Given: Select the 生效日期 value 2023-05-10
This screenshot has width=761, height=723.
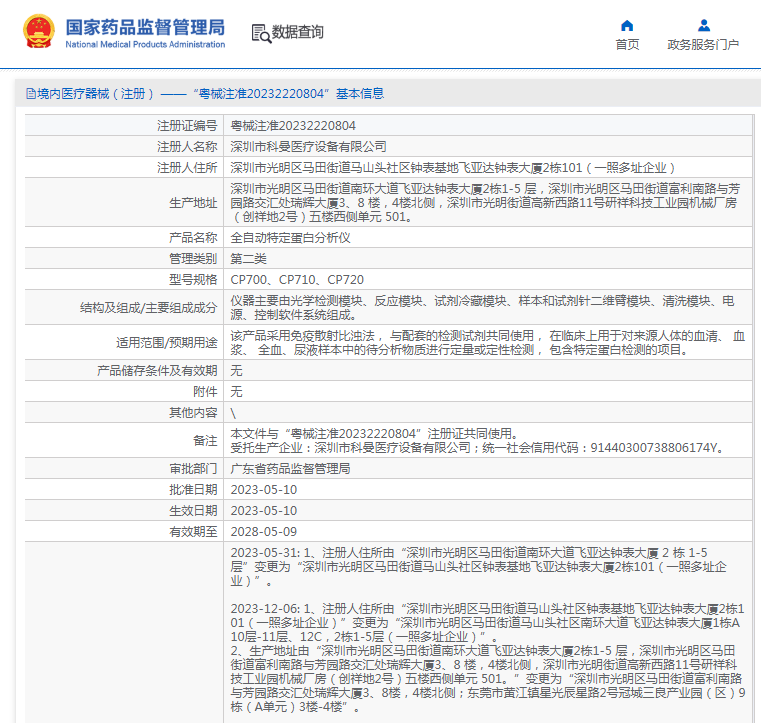Looking at the screenshot, I should [x=264, y=511].
